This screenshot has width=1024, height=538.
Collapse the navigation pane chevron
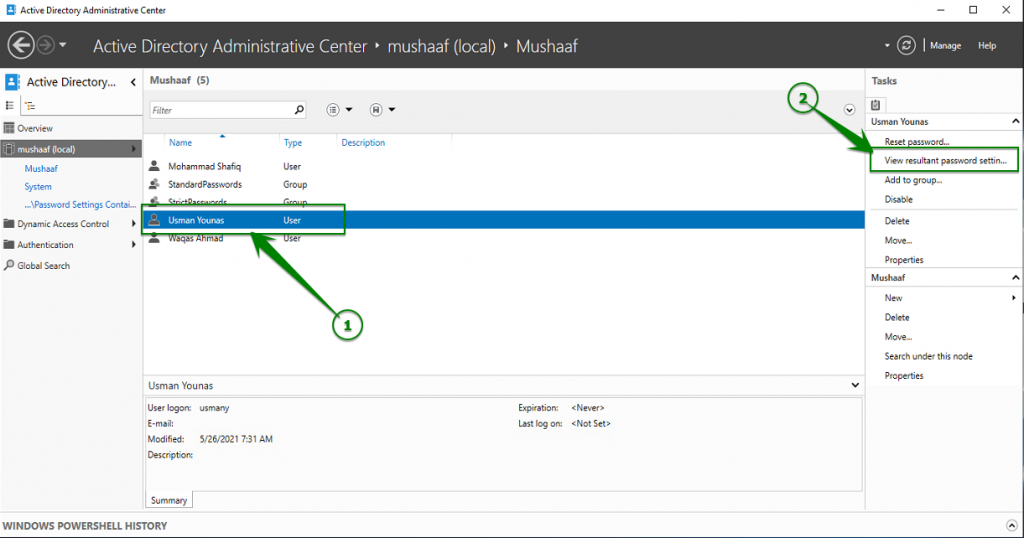click(133, 82)
